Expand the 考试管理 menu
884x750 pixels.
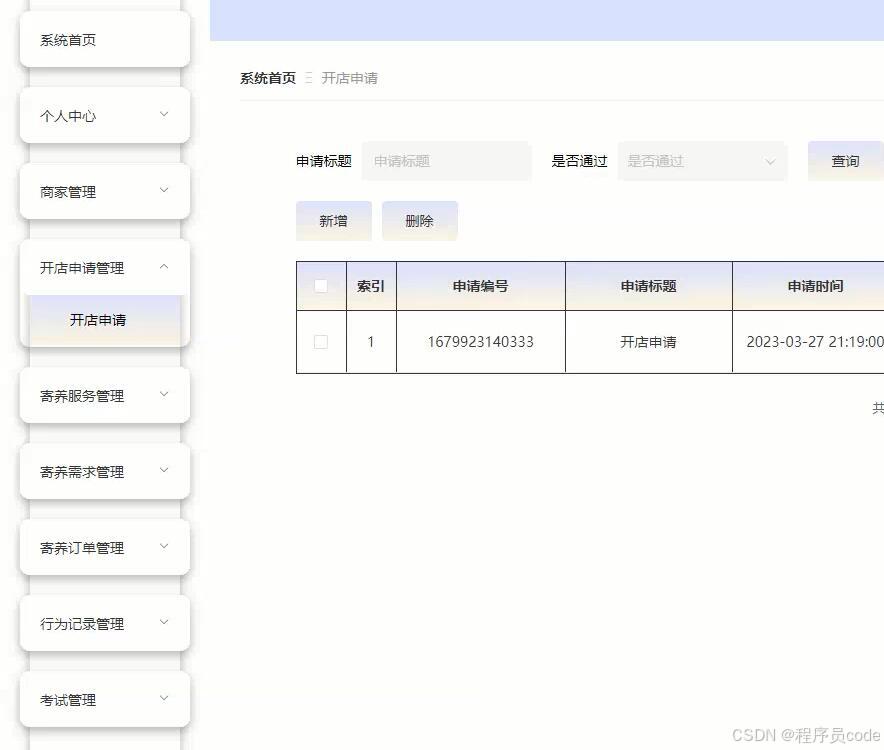(104, 699)
